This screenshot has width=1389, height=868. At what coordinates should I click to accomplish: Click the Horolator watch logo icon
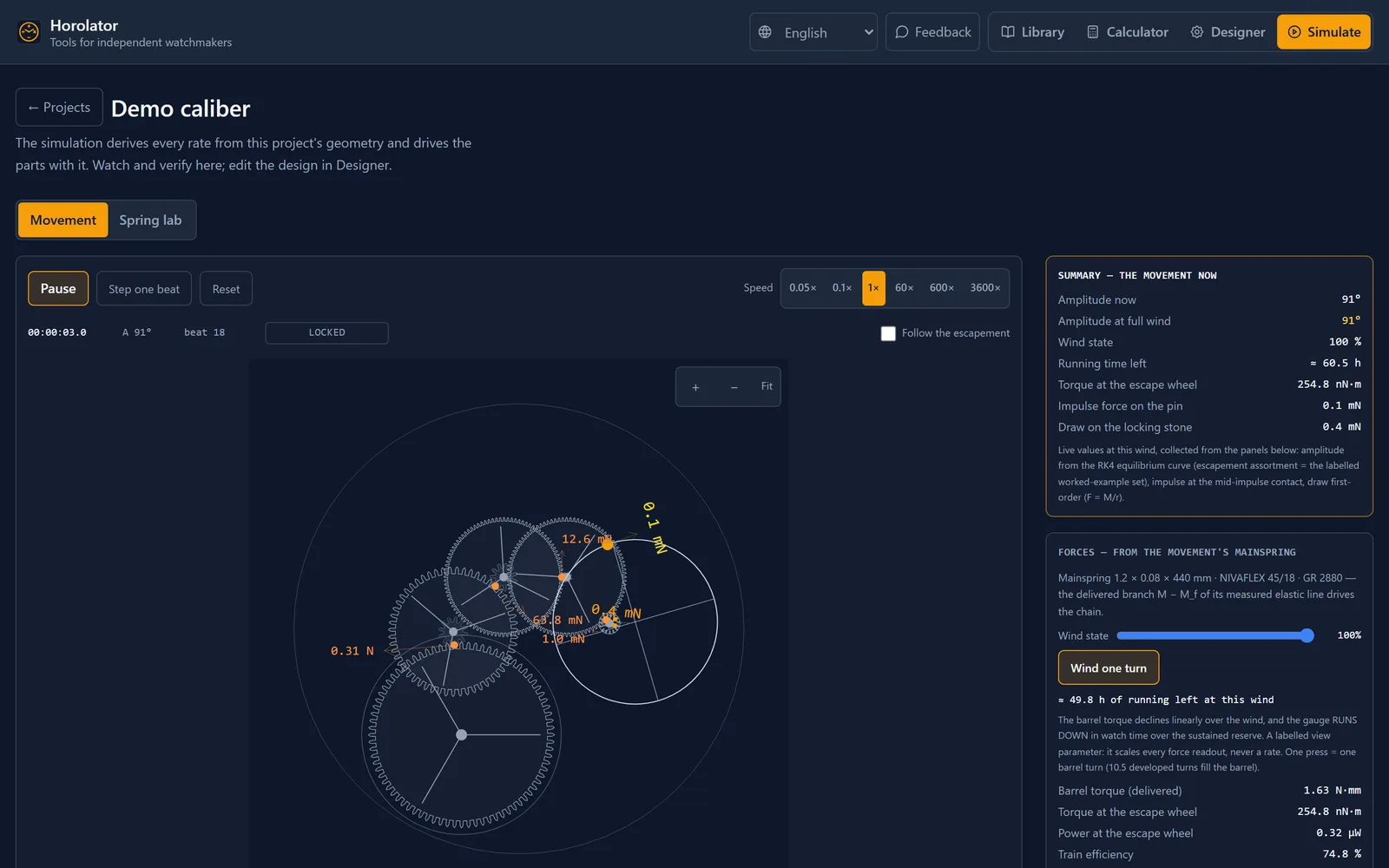29,32
